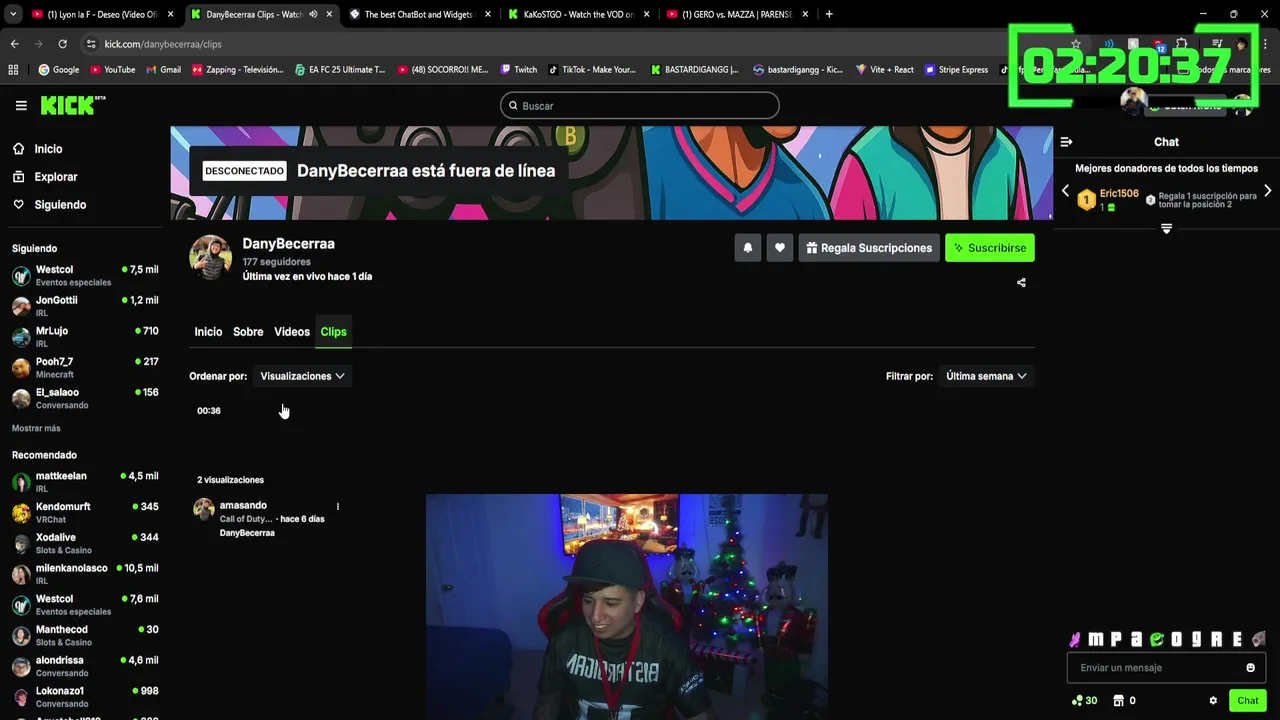Expand the donors leaderboard chevron
The width and height of the screenshot is (1280, 720).
[1166, 229]
